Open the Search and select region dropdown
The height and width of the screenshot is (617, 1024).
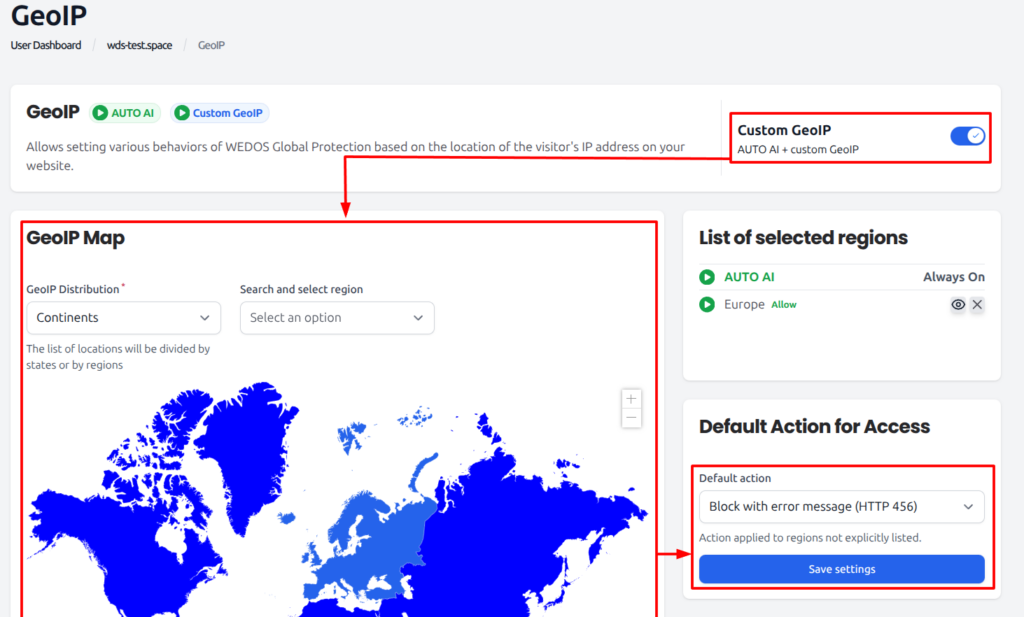[x=337, y=317]
